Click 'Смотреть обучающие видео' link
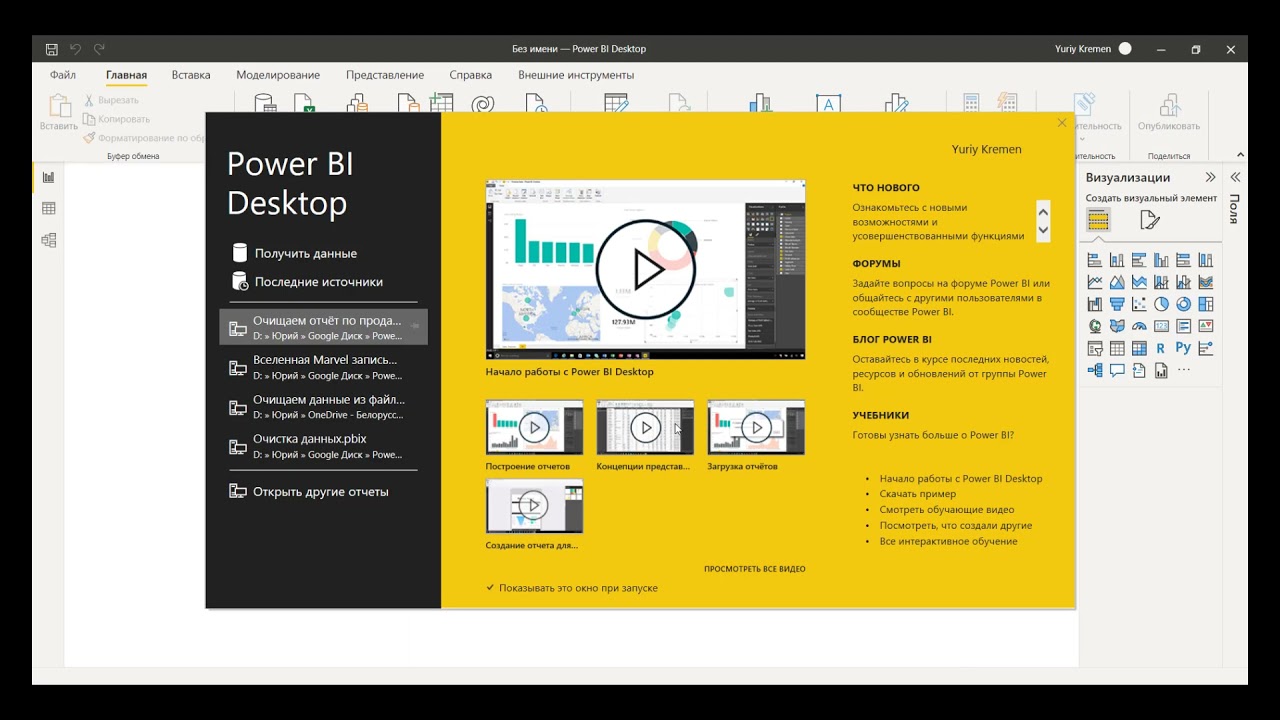1280x720 pixels. (x=947, y=510)
